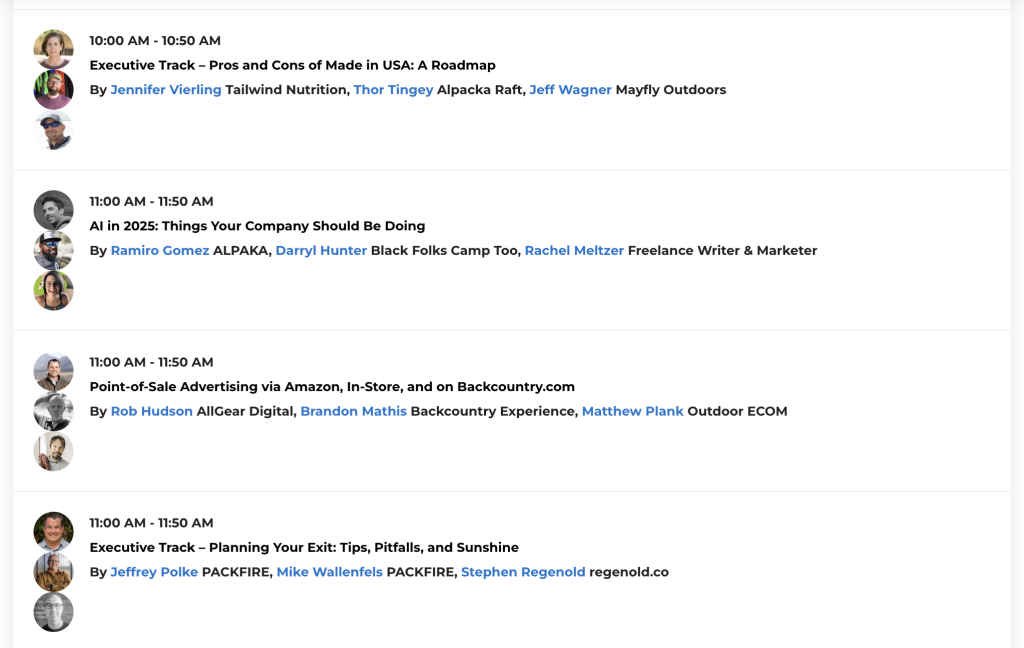Open Ramiro Gomez speaker link
Screen dimensions: 1024x648
coord(160,251)
